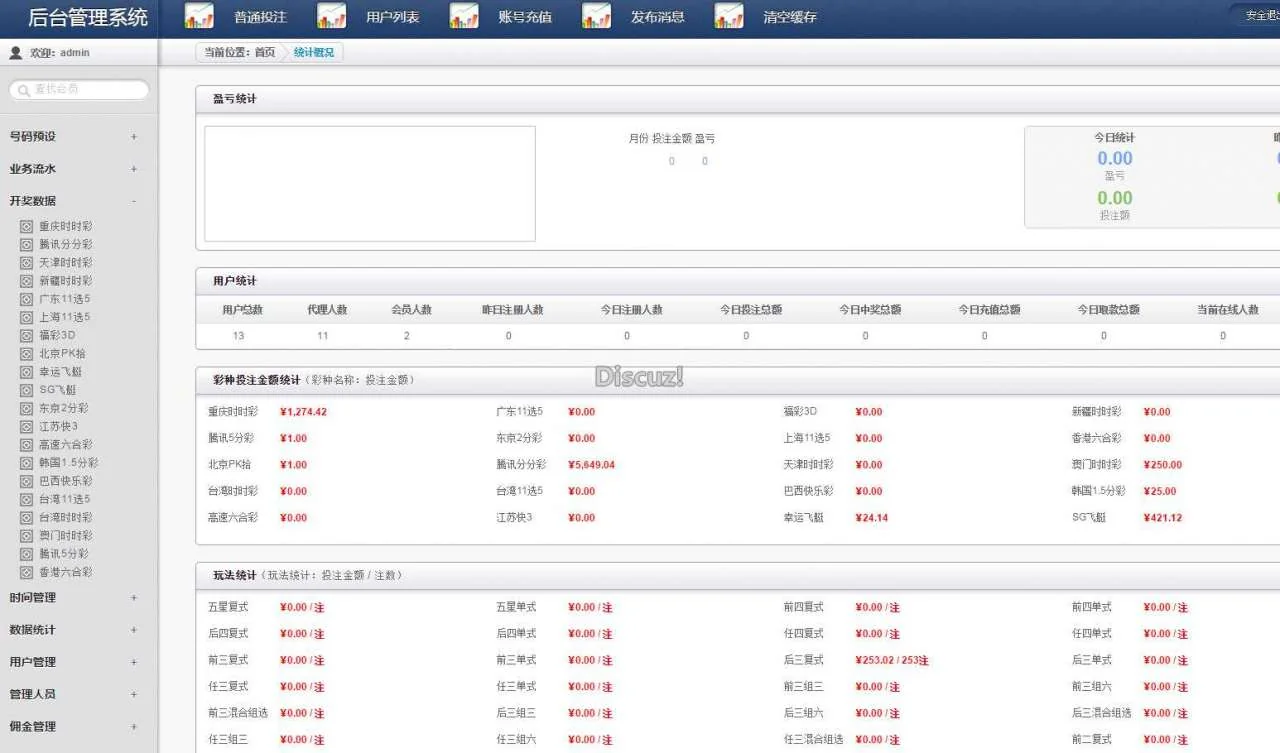Click the icon beside 北京PK拾 in sidebar
This screenshot has height=753, width=1280.
click(27, 354)
